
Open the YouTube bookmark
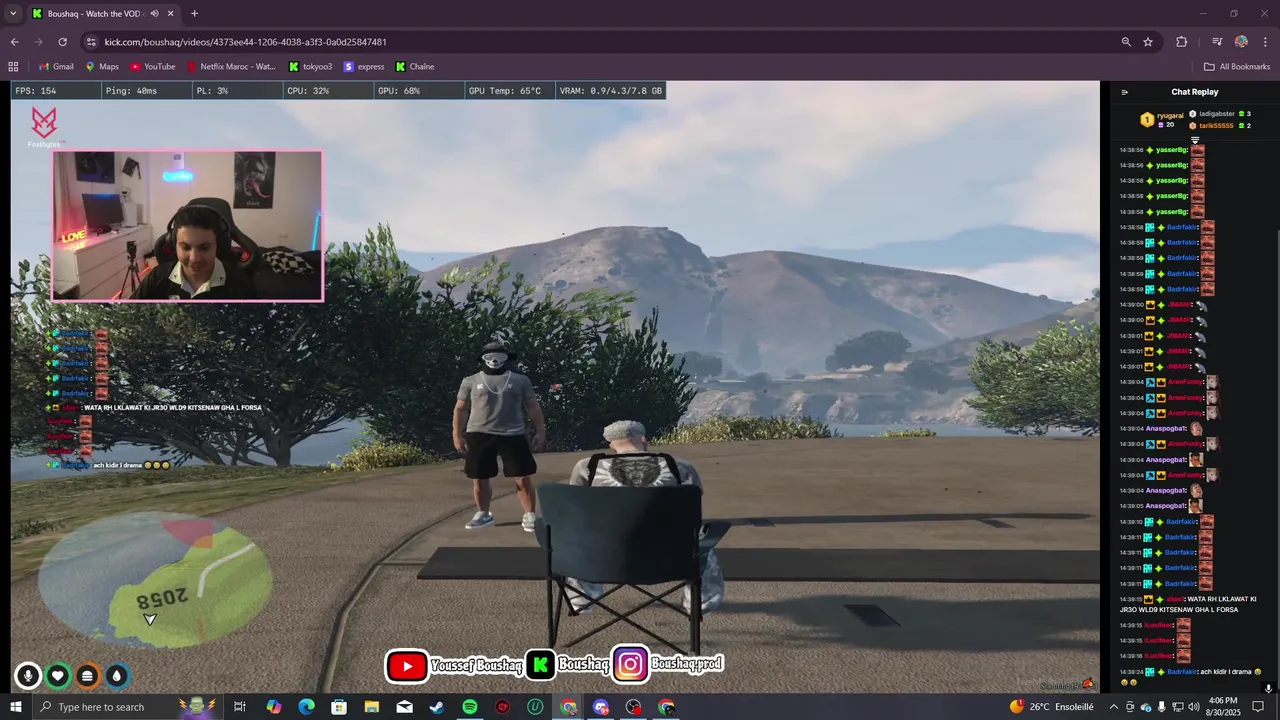[x=152, y=67]
